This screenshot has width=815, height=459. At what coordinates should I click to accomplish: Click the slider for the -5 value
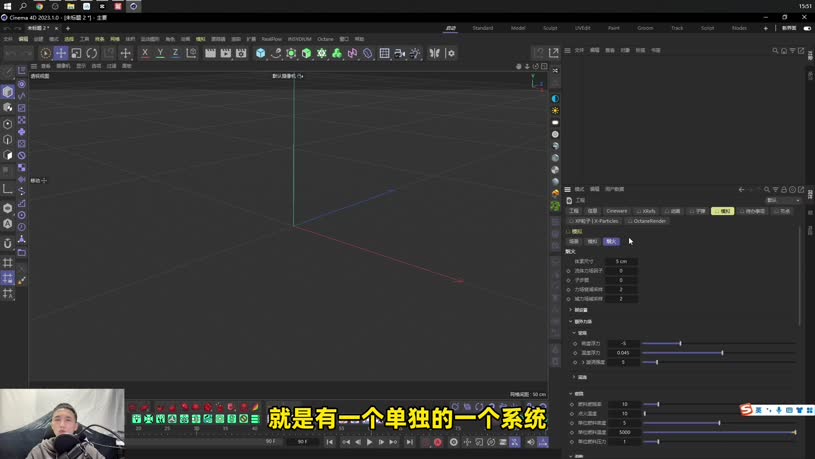tap(719, 344)
